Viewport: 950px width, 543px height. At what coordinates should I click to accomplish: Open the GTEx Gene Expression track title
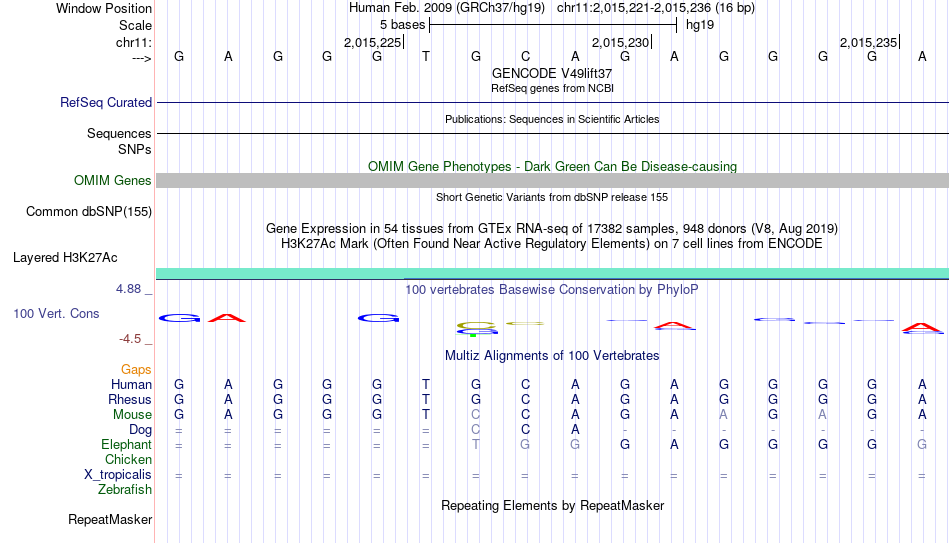[x=552, y=228]
